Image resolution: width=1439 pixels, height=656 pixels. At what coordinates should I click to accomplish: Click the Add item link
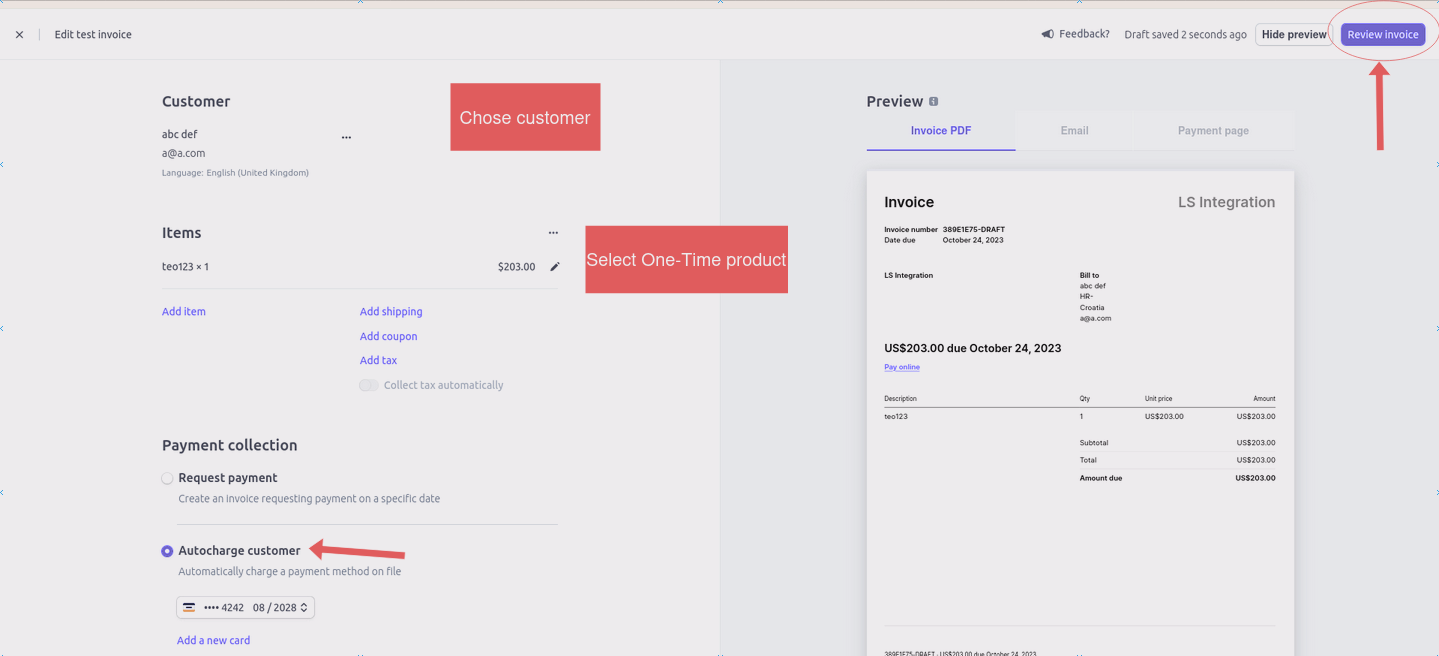tap(184, 312)
